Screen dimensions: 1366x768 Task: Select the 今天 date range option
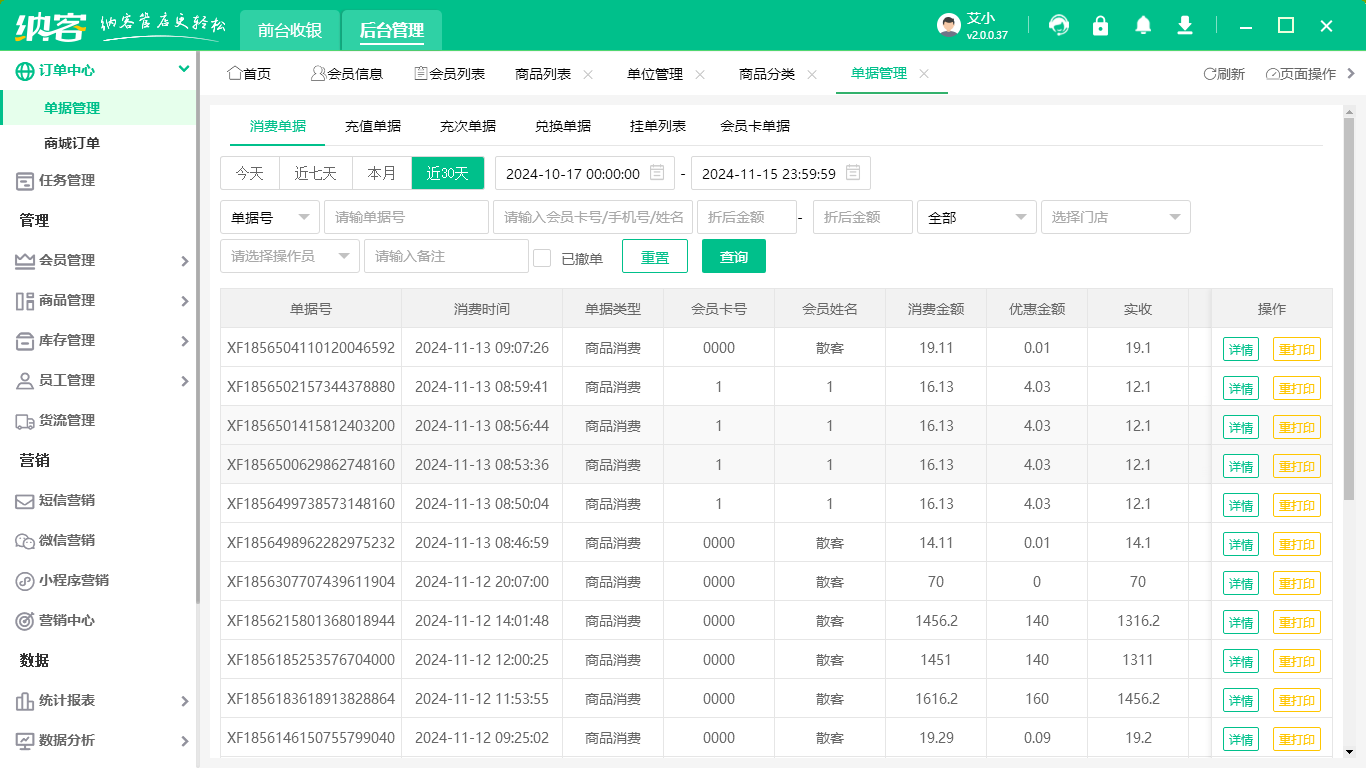[250, 173]
